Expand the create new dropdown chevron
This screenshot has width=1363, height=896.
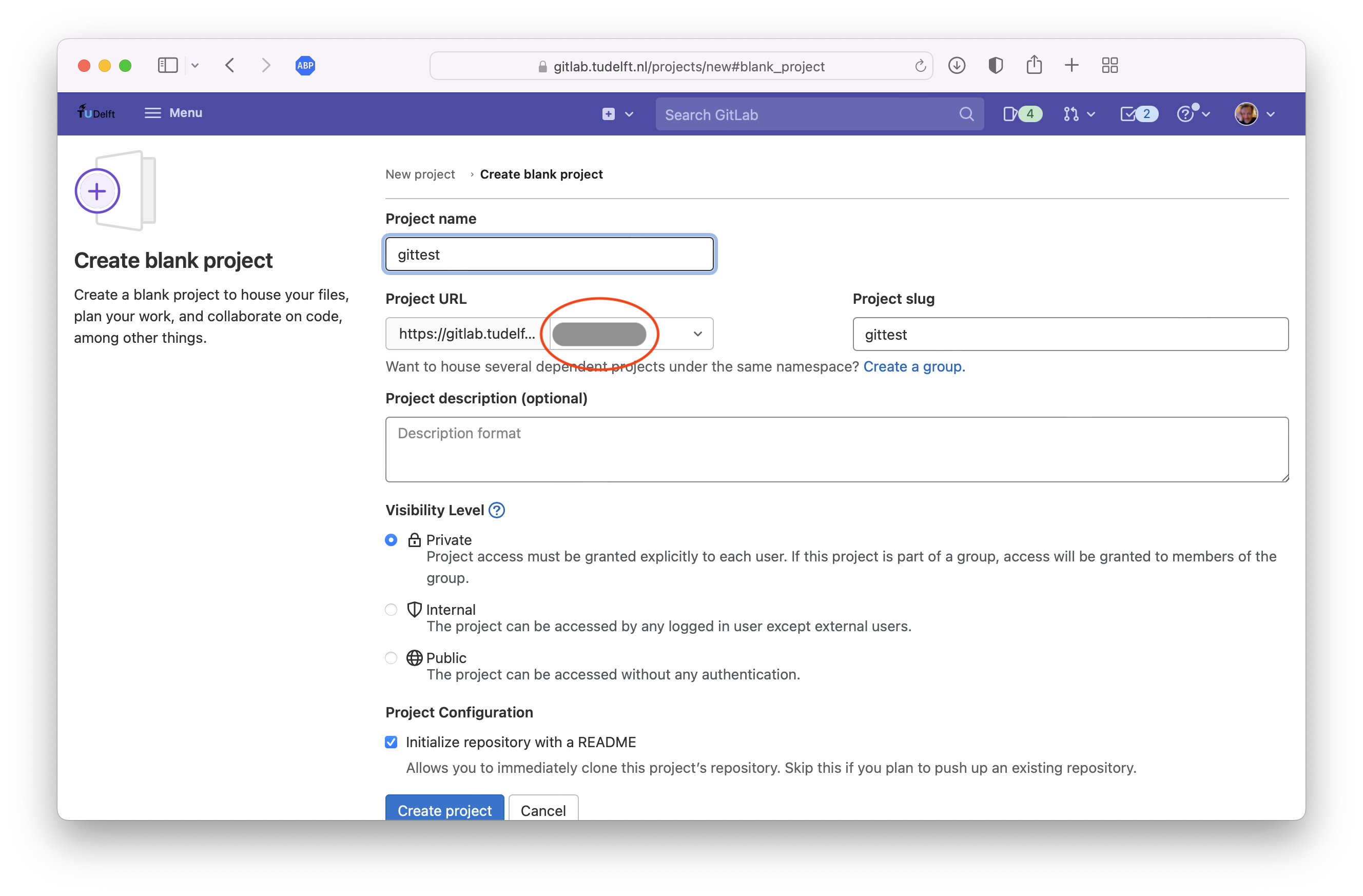pyautogui.click(x=629, y=114)
